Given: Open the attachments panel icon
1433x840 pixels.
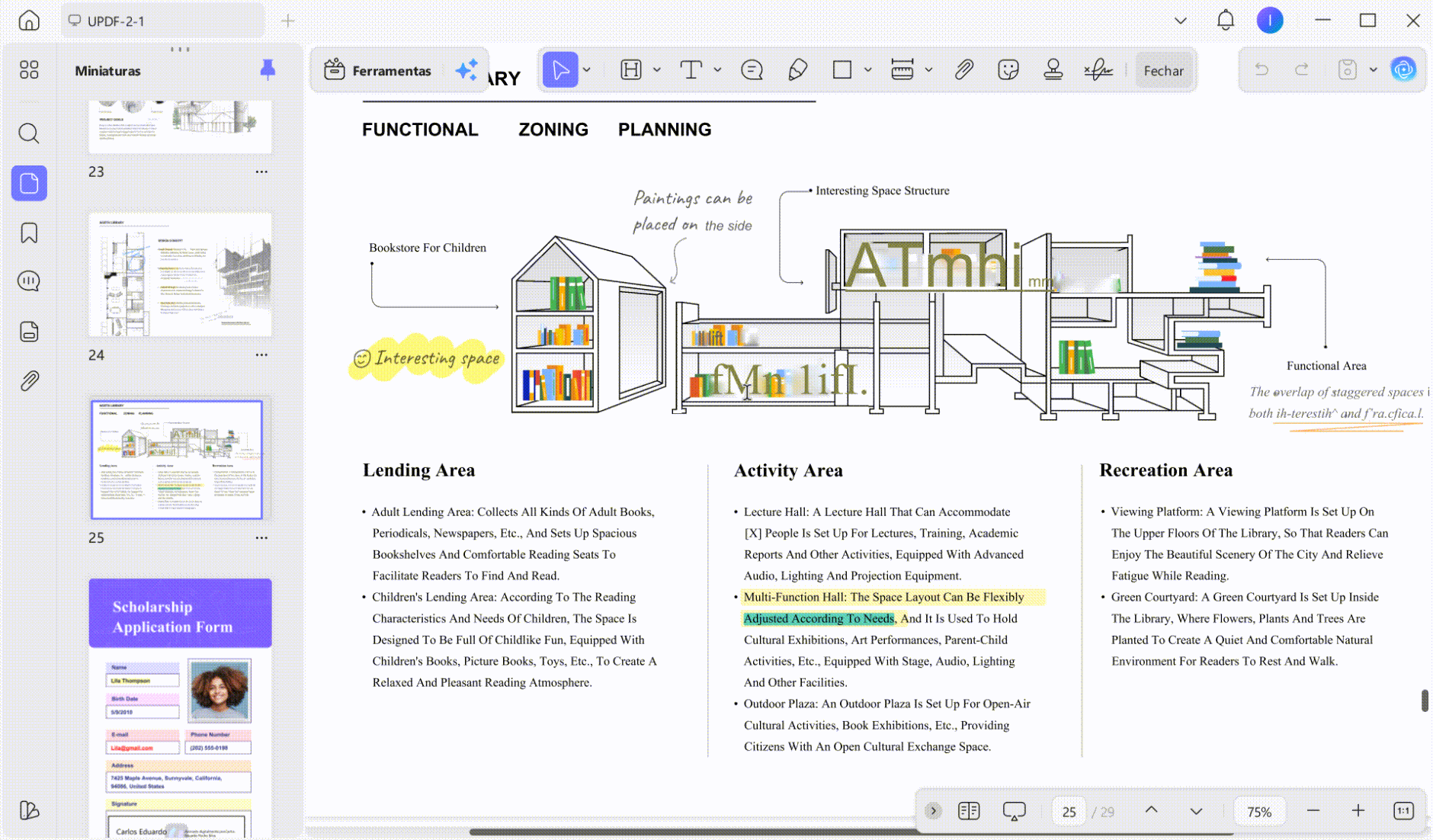Looking at the screenshot, I should 29,380.
